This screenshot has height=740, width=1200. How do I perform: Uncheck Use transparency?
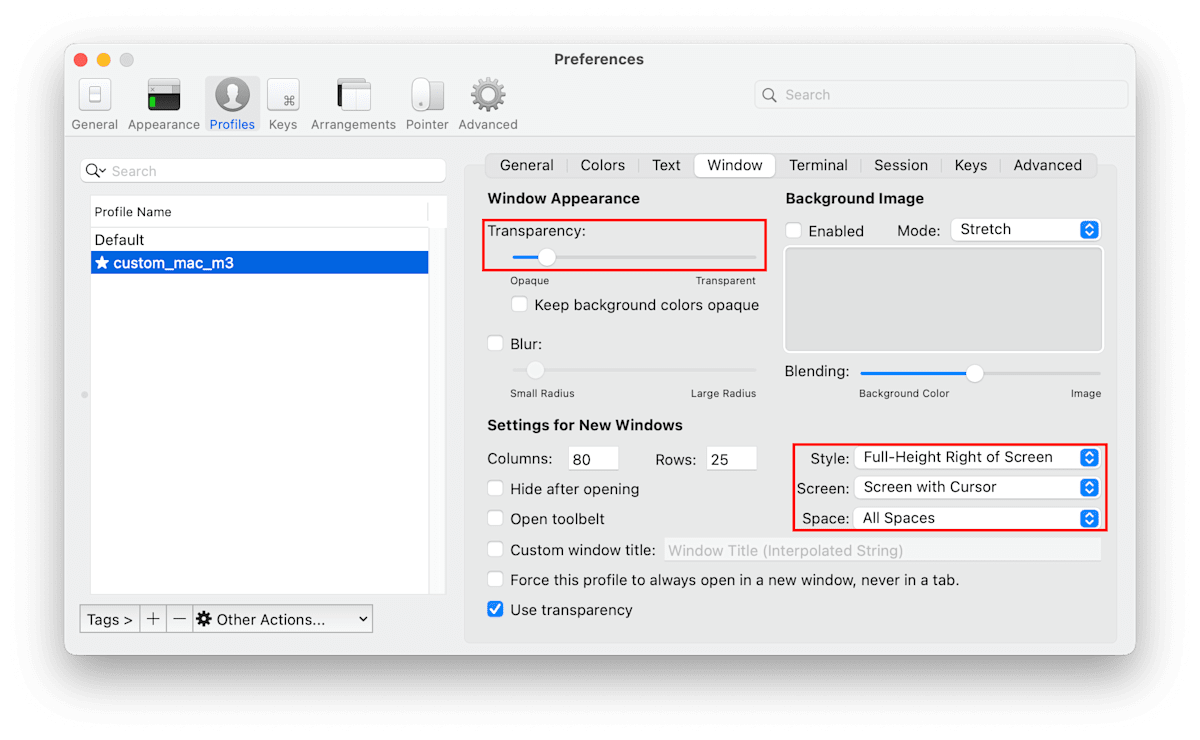tap(496, 609)
